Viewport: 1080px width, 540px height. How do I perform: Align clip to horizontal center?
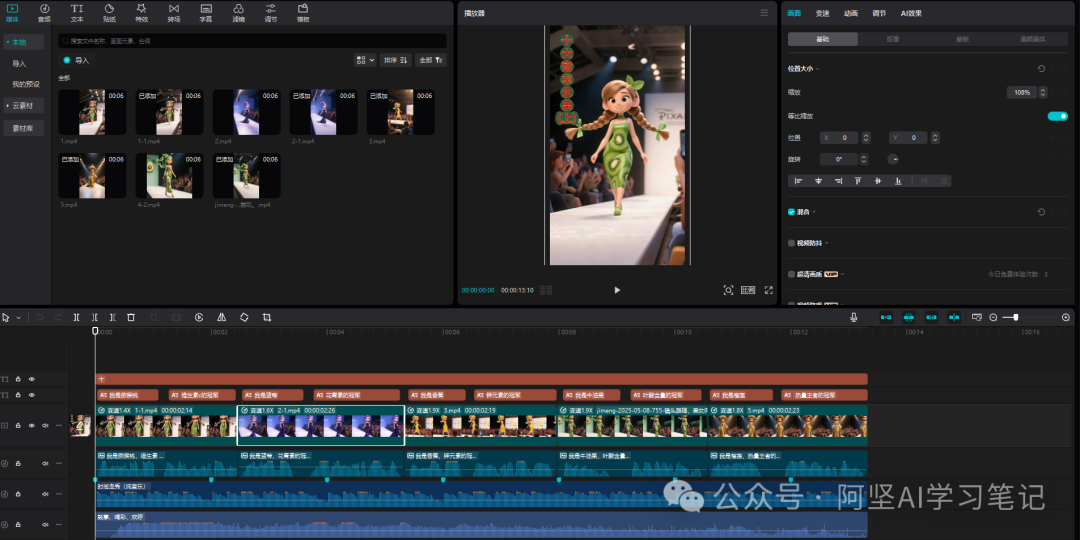tap(818, 181)
